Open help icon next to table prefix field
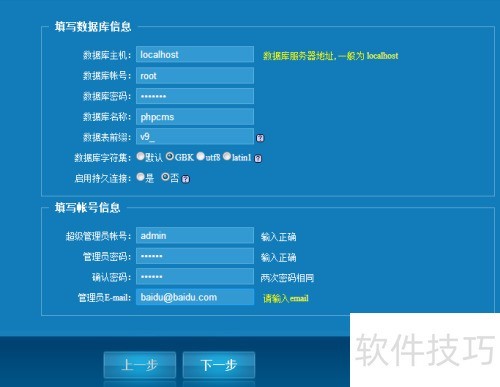Image resolution: width=500 pixels, height=387 pixels. 260,138
